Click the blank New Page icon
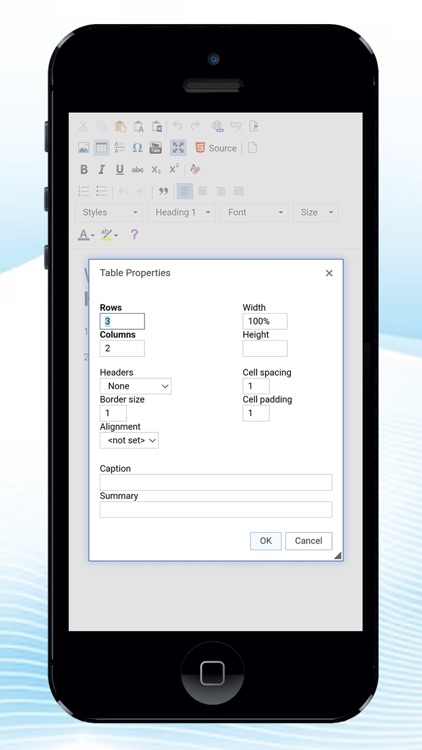Screen dimensions: 422x750 point(252,148)
